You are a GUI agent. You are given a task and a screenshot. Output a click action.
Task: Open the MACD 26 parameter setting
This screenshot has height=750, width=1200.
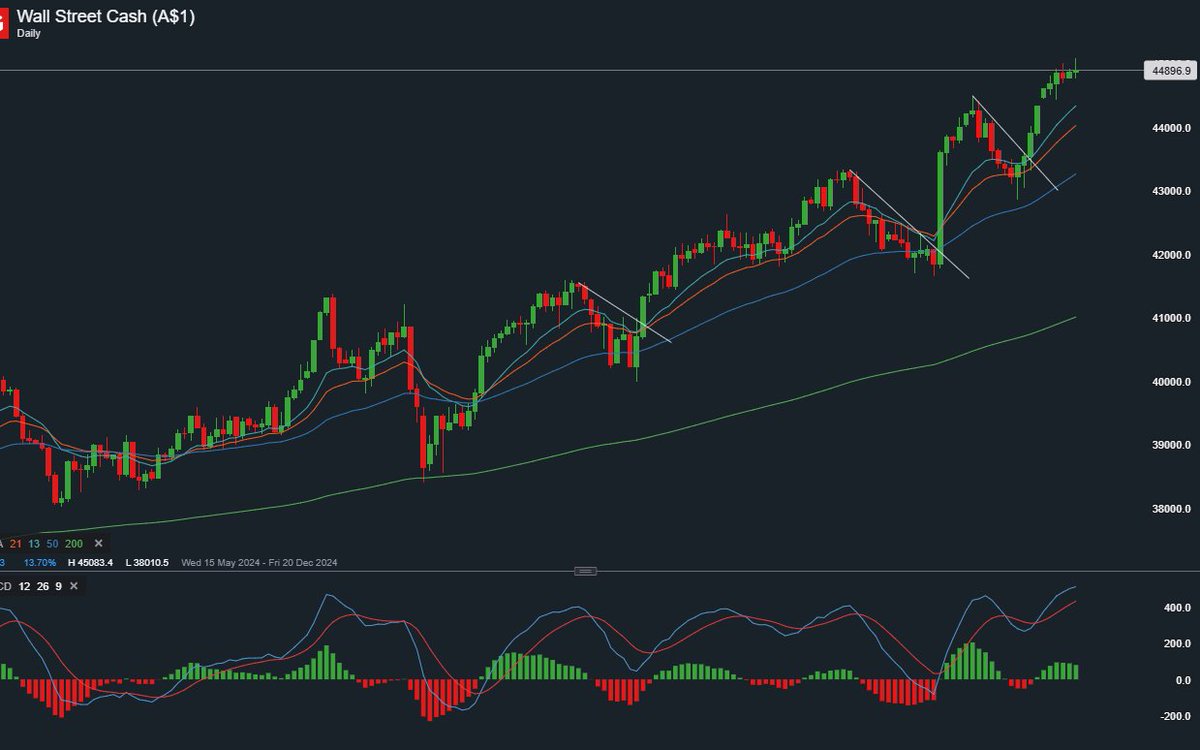42,585
